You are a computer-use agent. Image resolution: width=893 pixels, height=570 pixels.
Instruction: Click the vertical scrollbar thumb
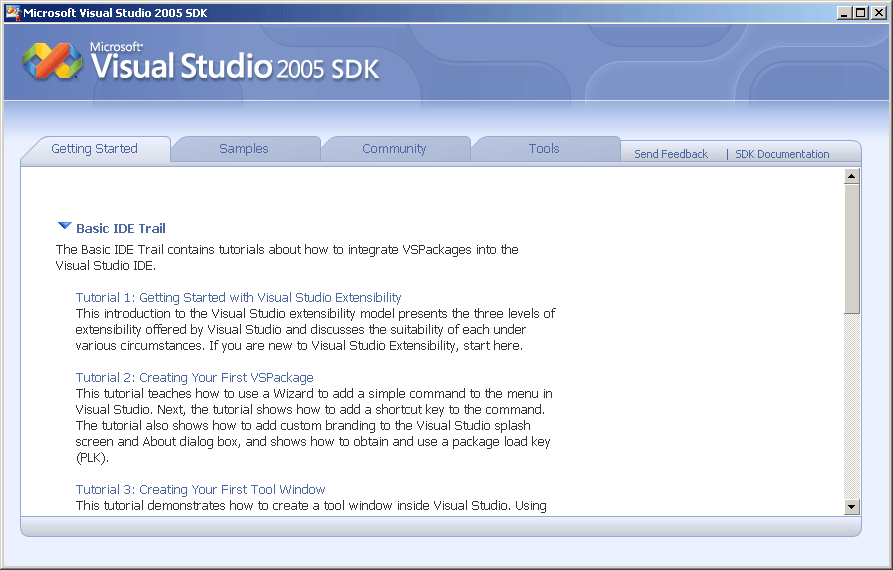click(x=851, y=248)
